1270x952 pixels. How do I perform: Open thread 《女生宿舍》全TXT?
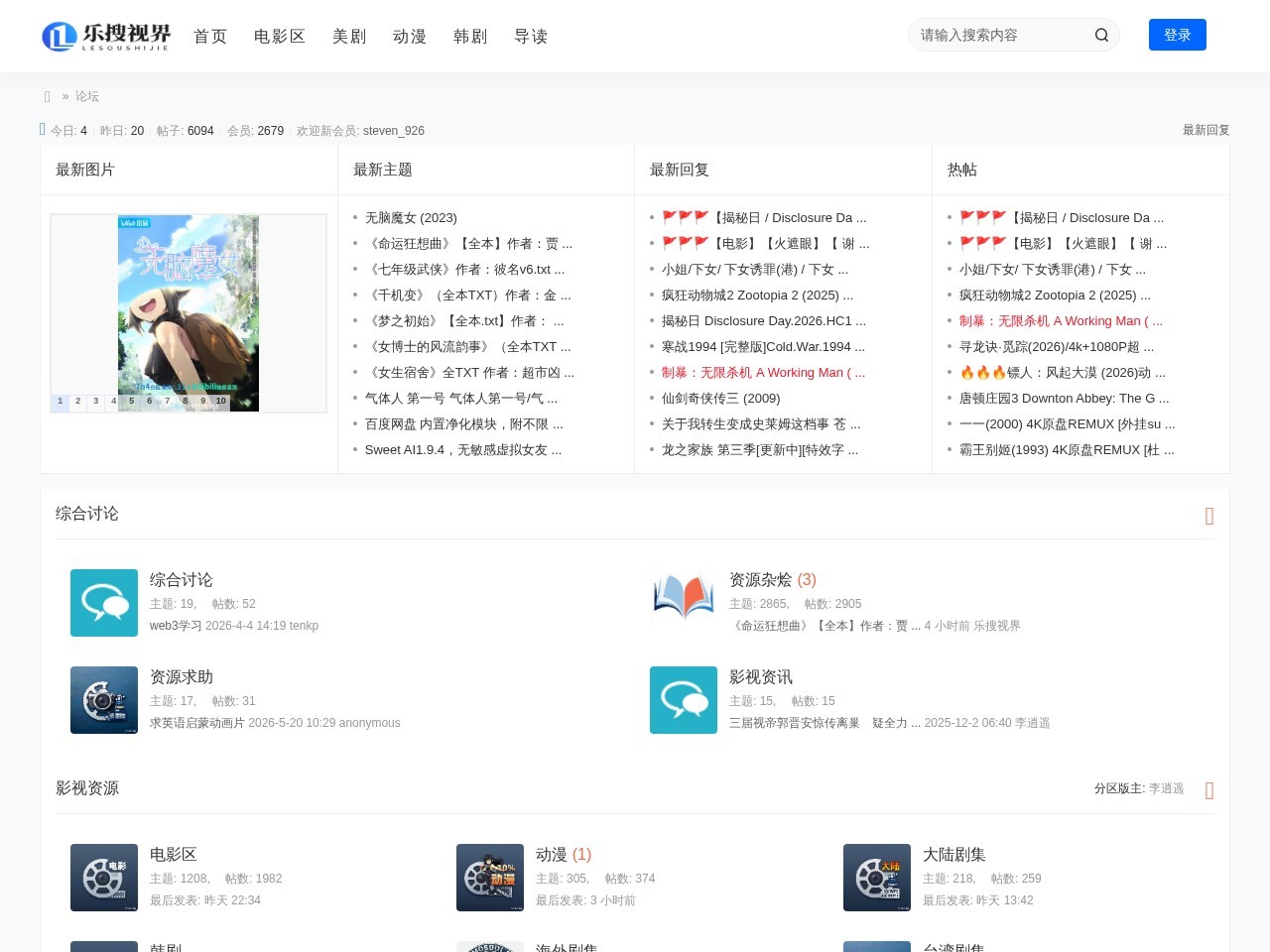tap(469, 372)
